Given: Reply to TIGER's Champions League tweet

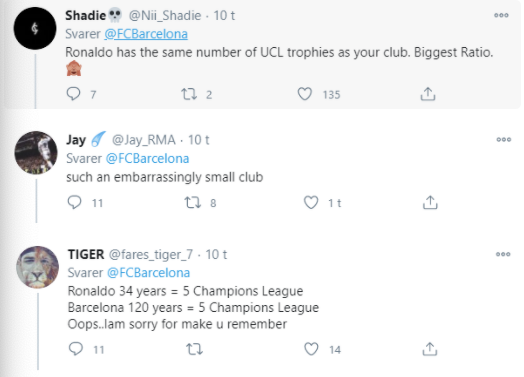Looking at the screenshot, I should coord(76,349).
